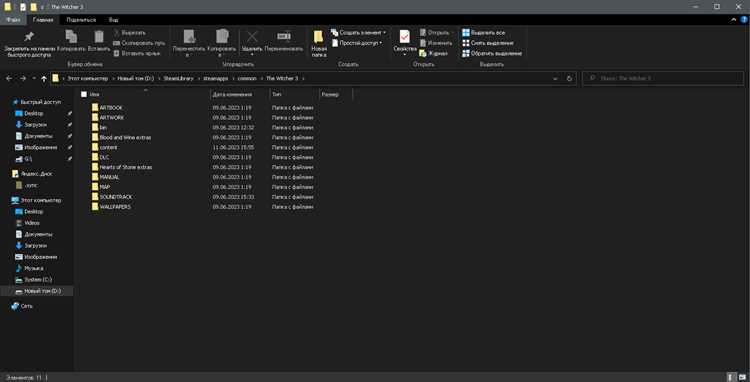
Task: Refresh the current folder view
Action: pyautogui.click(x=569, y=78)
